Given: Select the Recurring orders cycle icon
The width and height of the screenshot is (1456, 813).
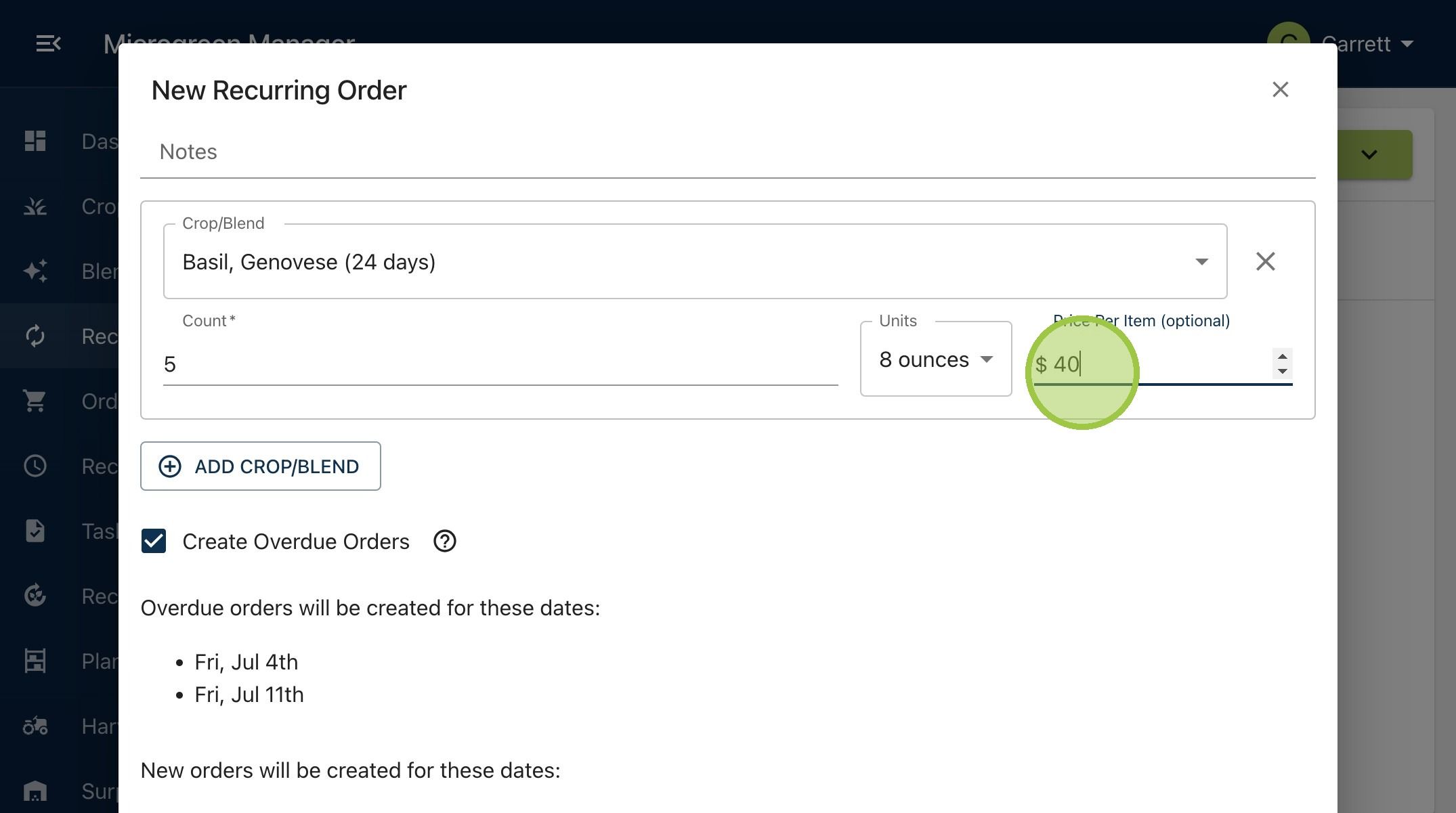Looking at the screenshot, I should (x=35, y=336).
